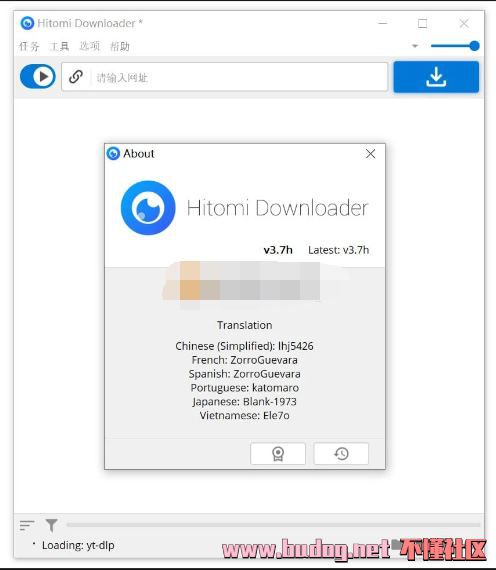Click the link chain icon in URL bar
This screenshot has width=496, height=570.
(76, 77)
